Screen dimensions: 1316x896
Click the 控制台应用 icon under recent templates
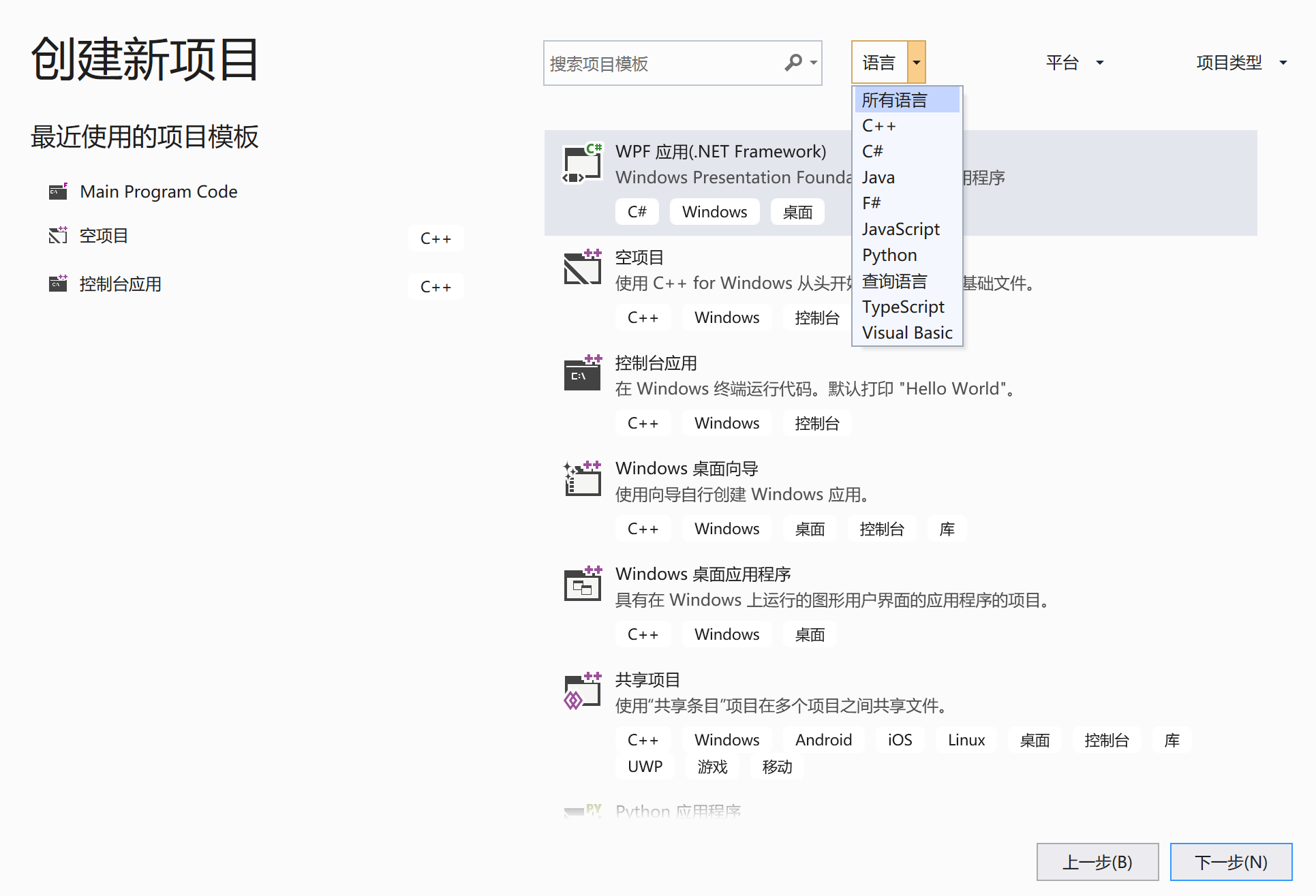[x=58, y=283]
